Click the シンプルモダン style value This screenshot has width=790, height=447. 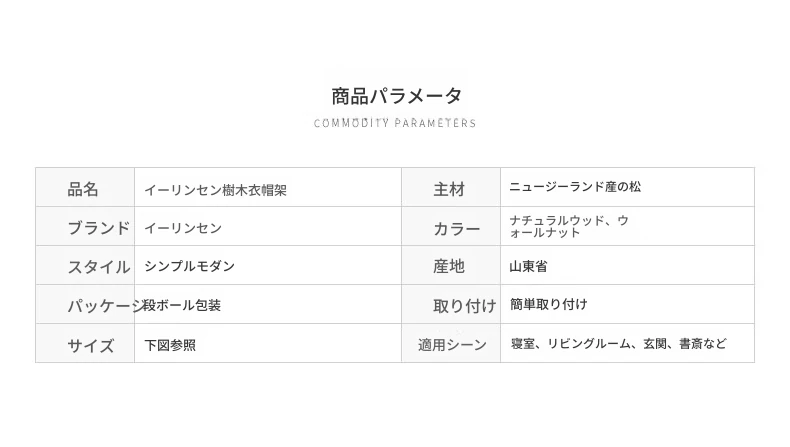(x=189, y=266)
